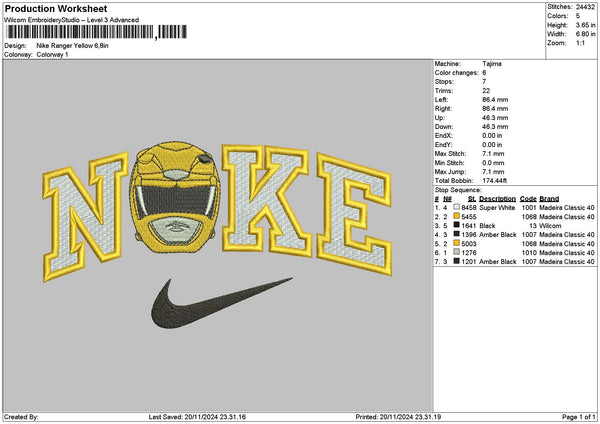Click the embroidered letter E in the design
The height and width of the screenshot is (424, 600).
(355, 214)
